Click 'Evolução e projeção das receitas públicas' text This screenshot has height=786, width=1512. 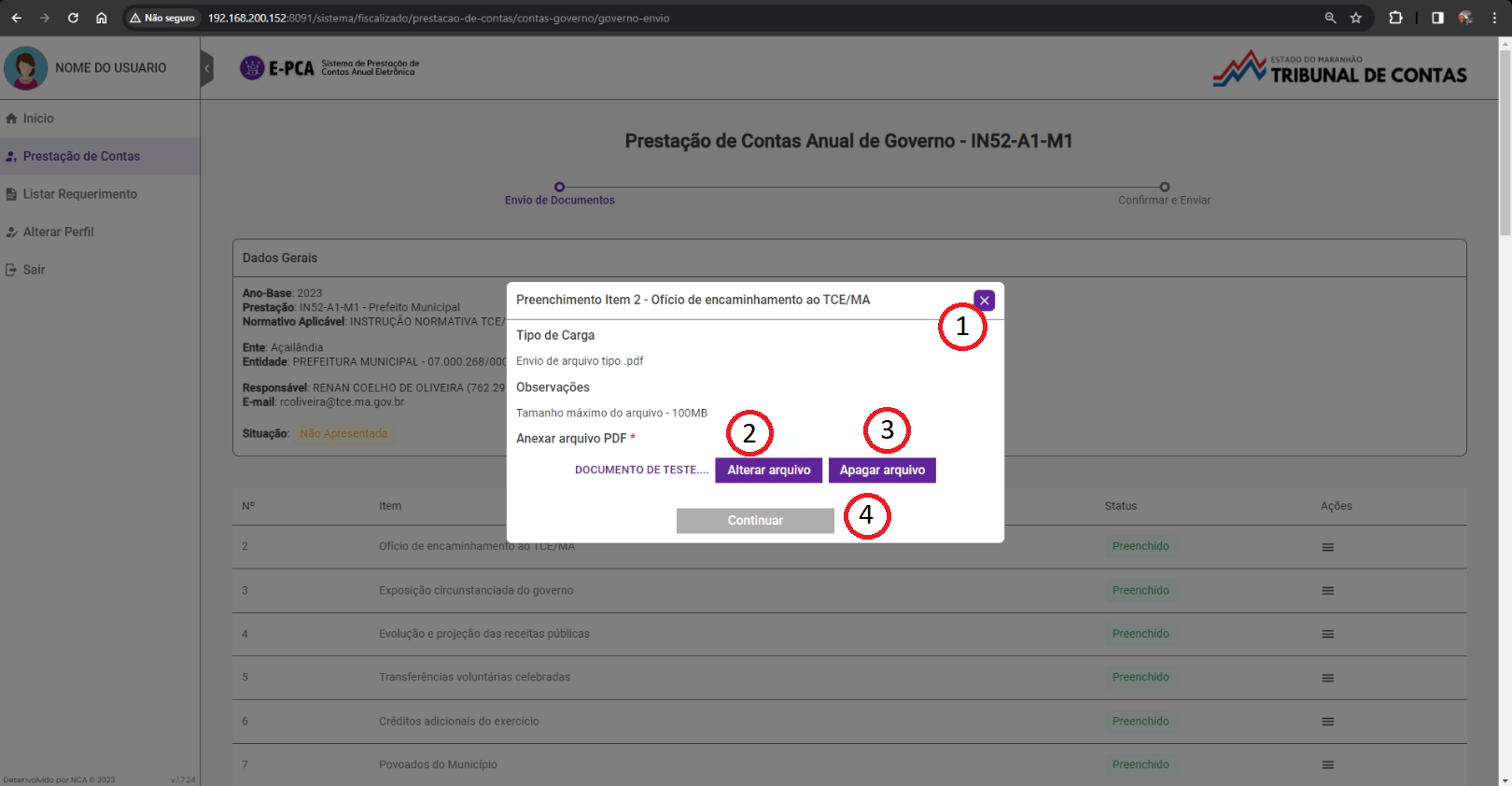484,634
